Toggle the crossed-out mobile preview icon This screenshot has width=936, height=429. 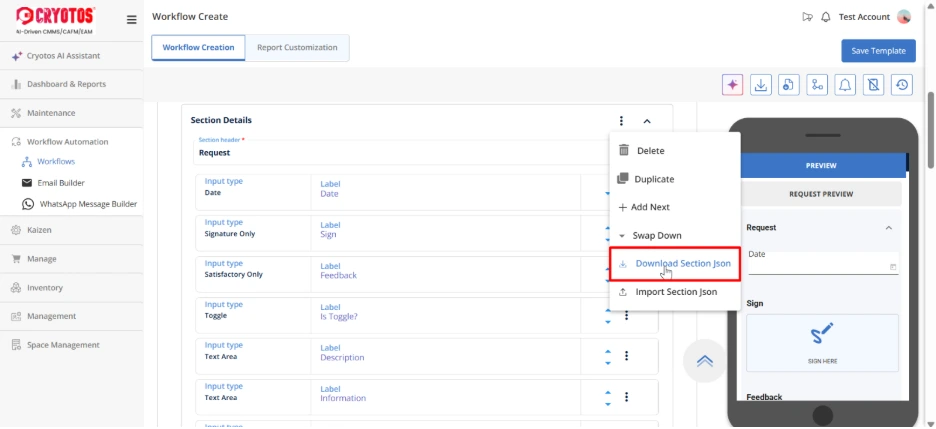point(873,85)
